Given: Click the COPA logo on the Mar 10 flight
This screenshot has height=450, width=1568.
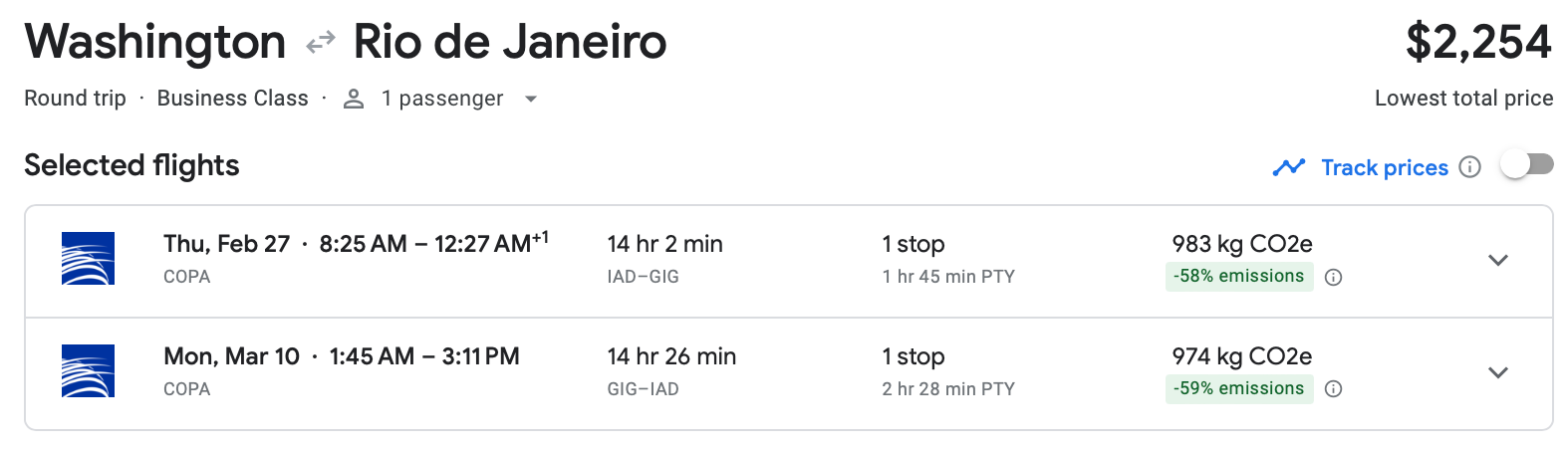Looking at the screenshot, I should click(x=88, y=371).
